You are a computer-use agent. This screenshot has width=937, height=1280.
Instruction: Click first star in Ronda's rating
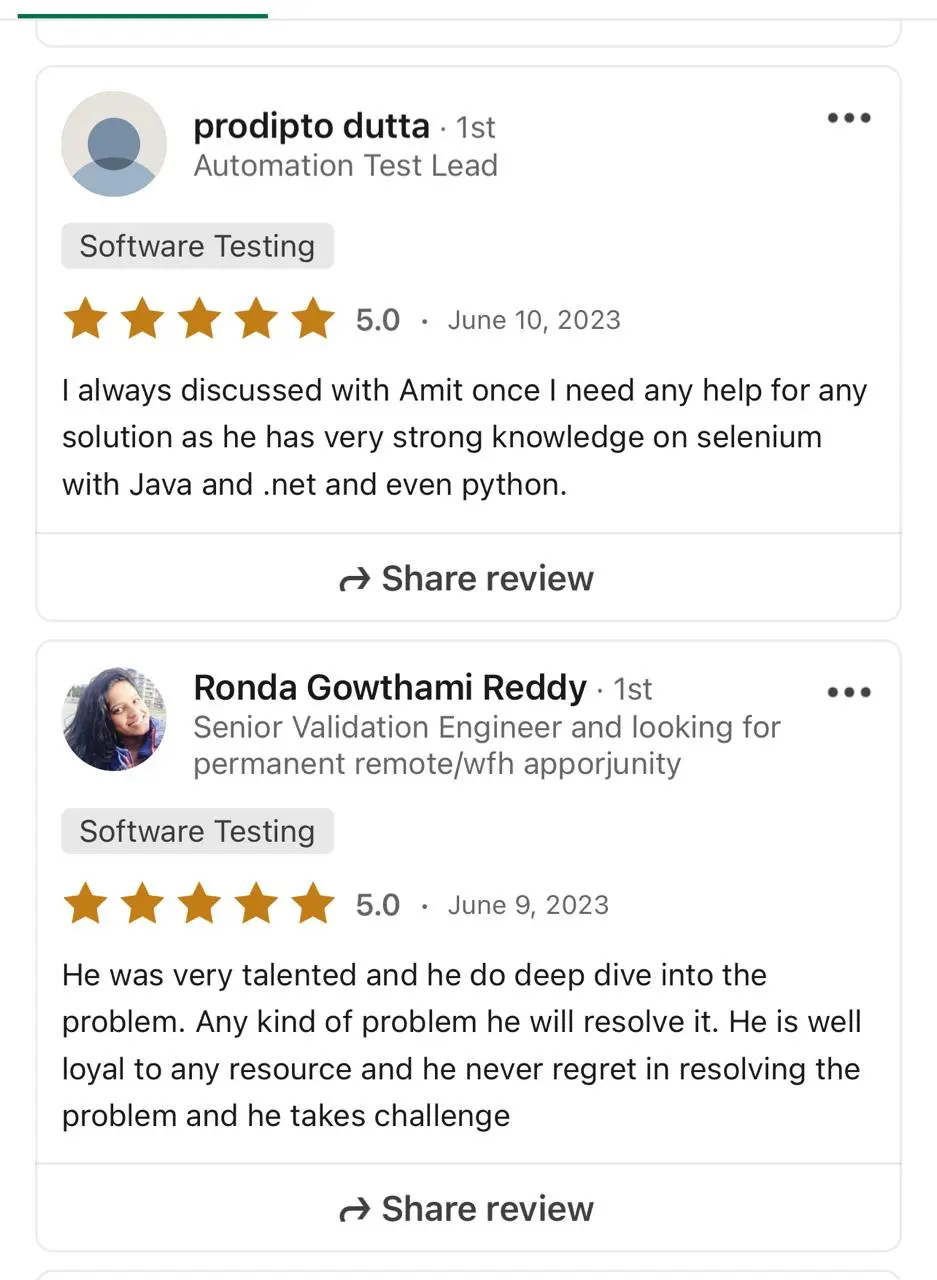[x=85, y=905]
